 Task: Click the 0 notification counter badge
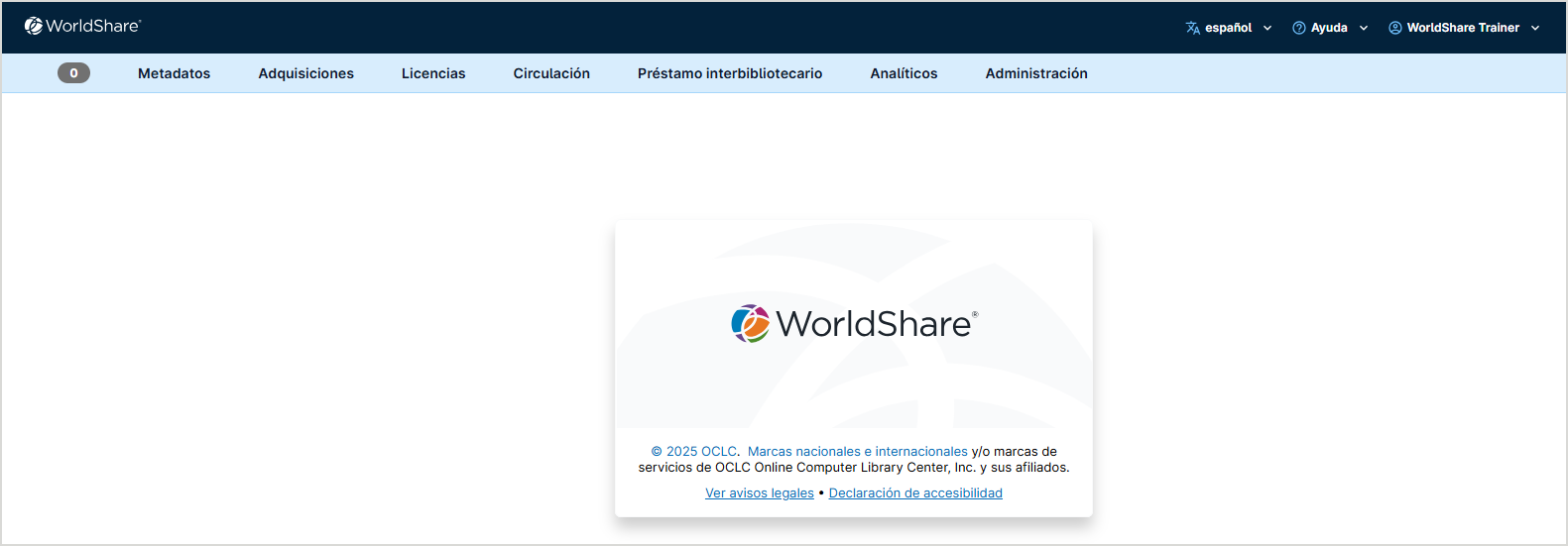click(x=73, y=73)
